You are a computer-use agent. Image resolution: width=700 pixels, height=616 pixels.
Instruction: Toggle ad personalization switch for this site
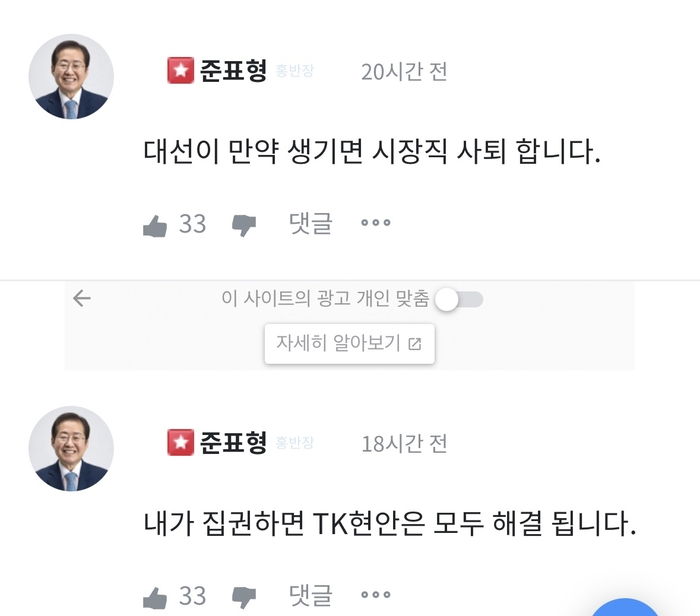(459, 299)
